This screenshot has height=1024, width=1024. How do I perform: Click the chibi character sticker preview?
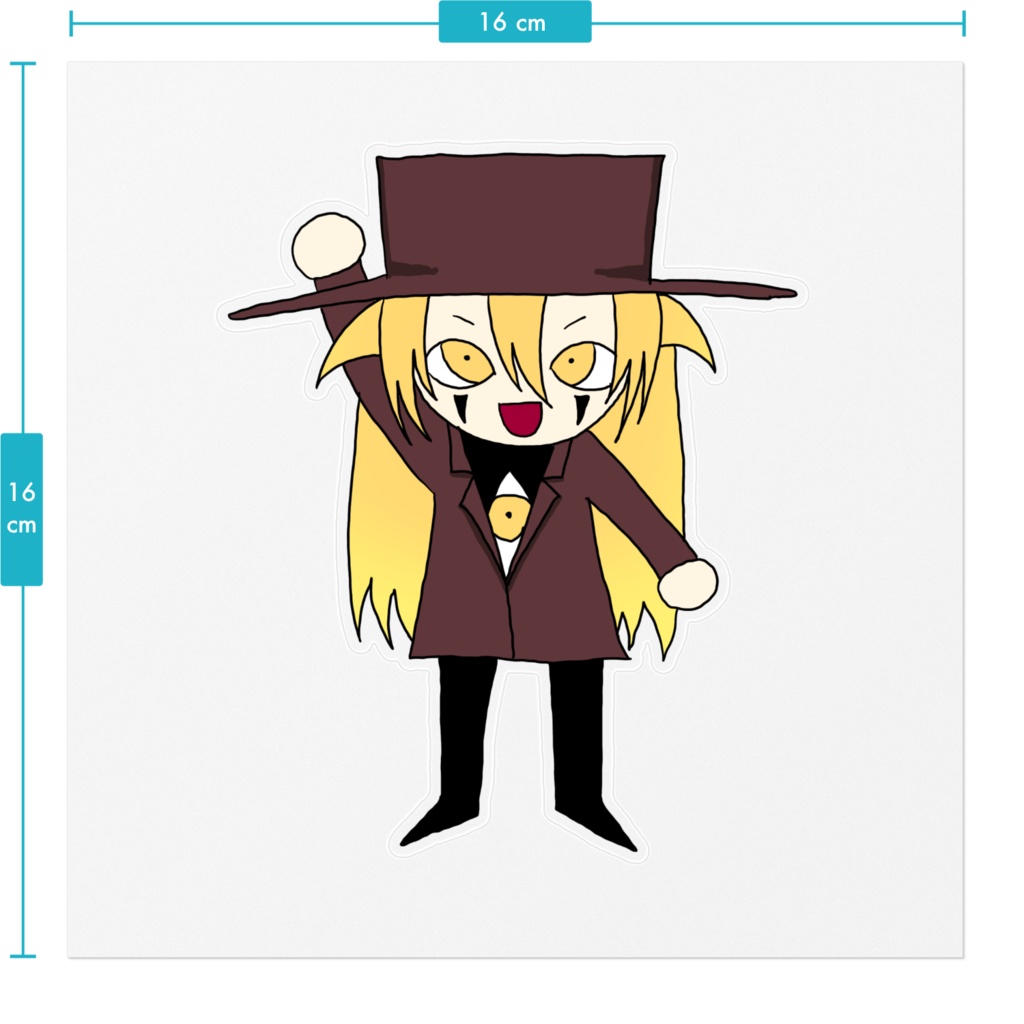pyautogui.click(x=510, y=500)
